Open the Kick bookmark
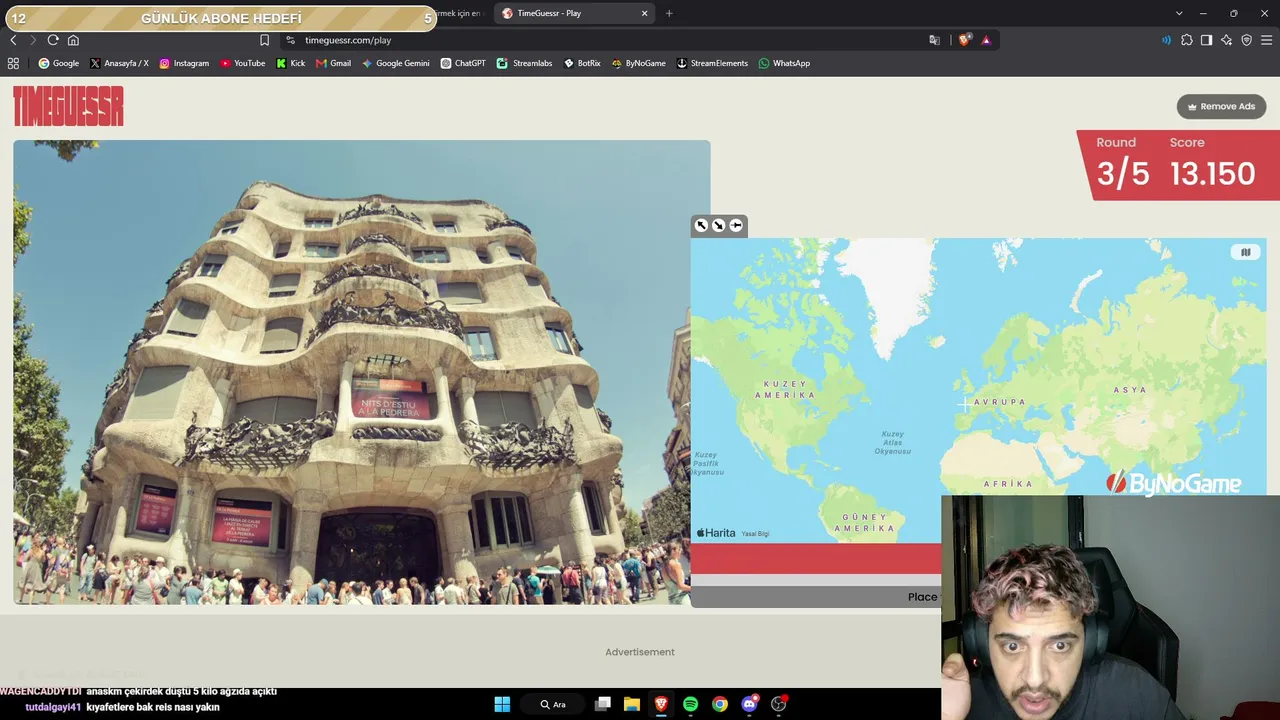Viewport: 1280px width, 720px height. [x=290, y=63]
